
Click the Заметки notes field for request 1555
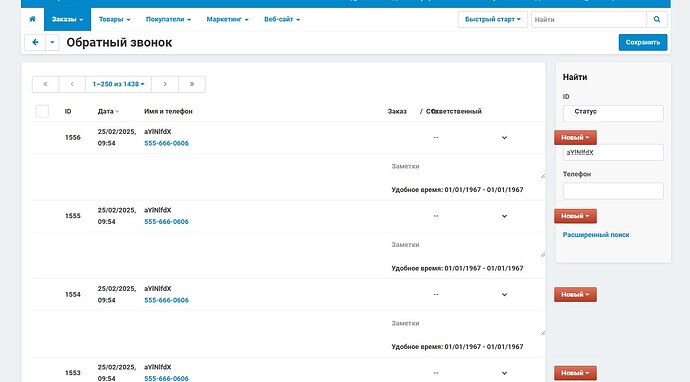click(x=466, y=245)
